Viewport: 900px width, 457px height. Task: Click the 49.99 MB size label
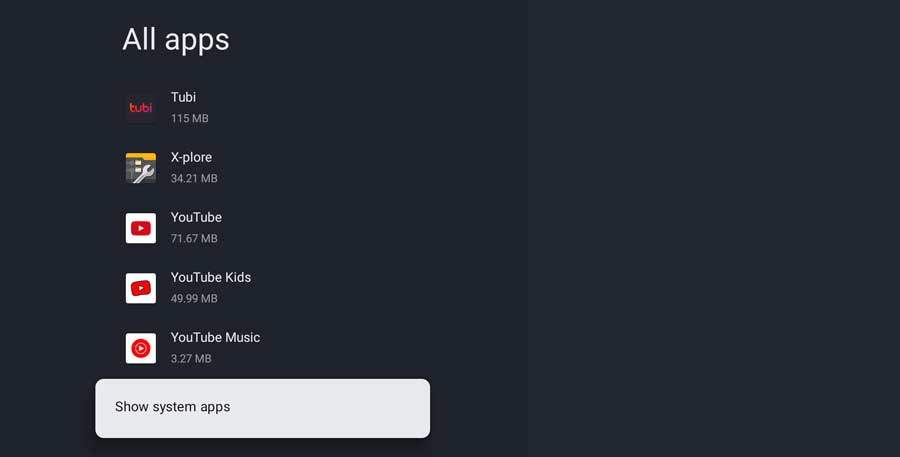pyautogui.click(x=194, y=299)
